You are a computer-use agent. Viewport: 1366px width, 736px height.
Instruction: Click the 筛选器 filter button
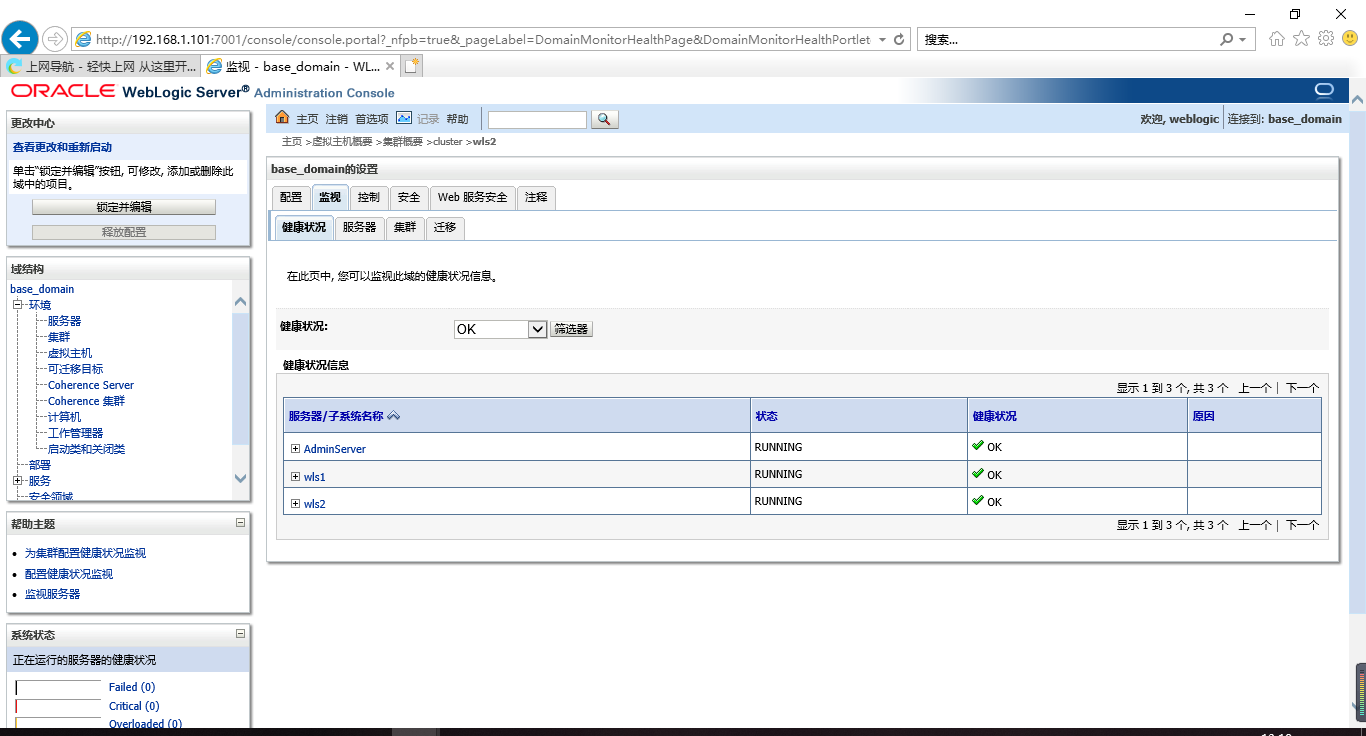point(571,329)
